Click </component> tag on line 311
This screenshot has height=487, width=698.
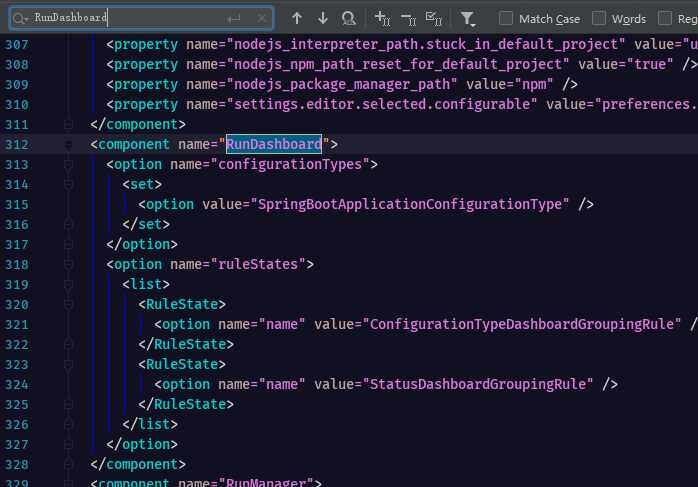coord(138,124)
